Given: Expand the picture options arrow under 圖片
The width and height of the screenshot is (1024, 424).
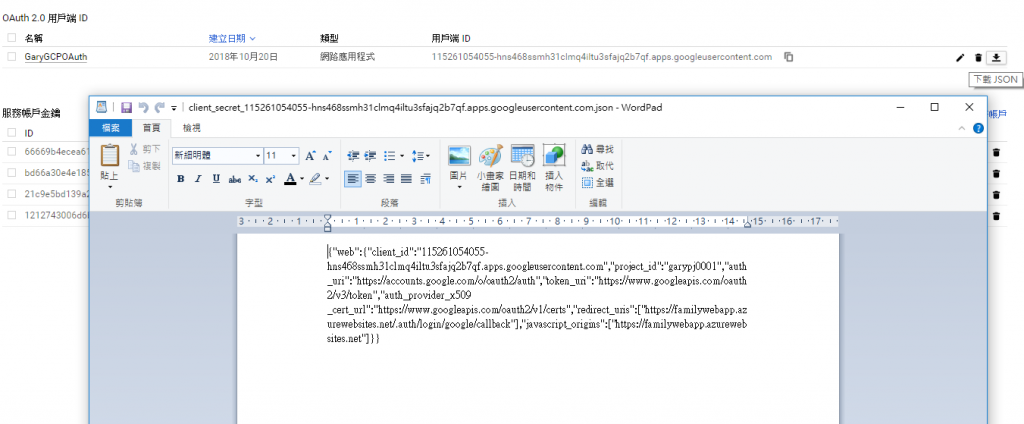Looking at the screenshot, I should tap(459, 187).
